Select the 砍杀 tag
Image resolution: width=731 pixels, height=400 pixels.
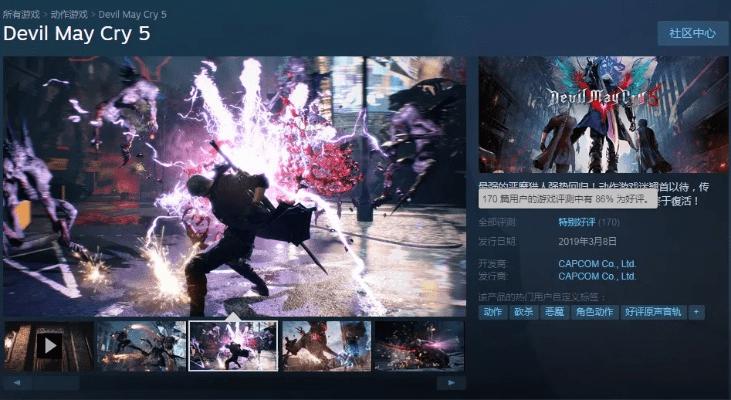(523, 312)
